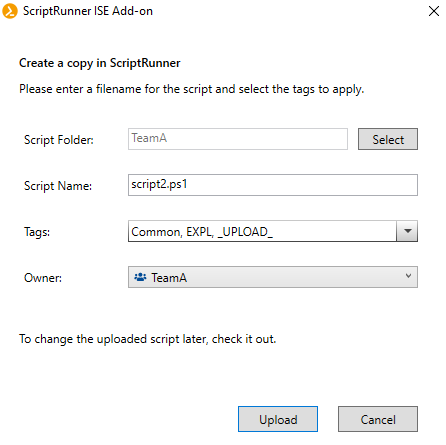Click the 'Please enter a filename' instruction text
This screenshot has width=446, height=445.
coord(192,89)
